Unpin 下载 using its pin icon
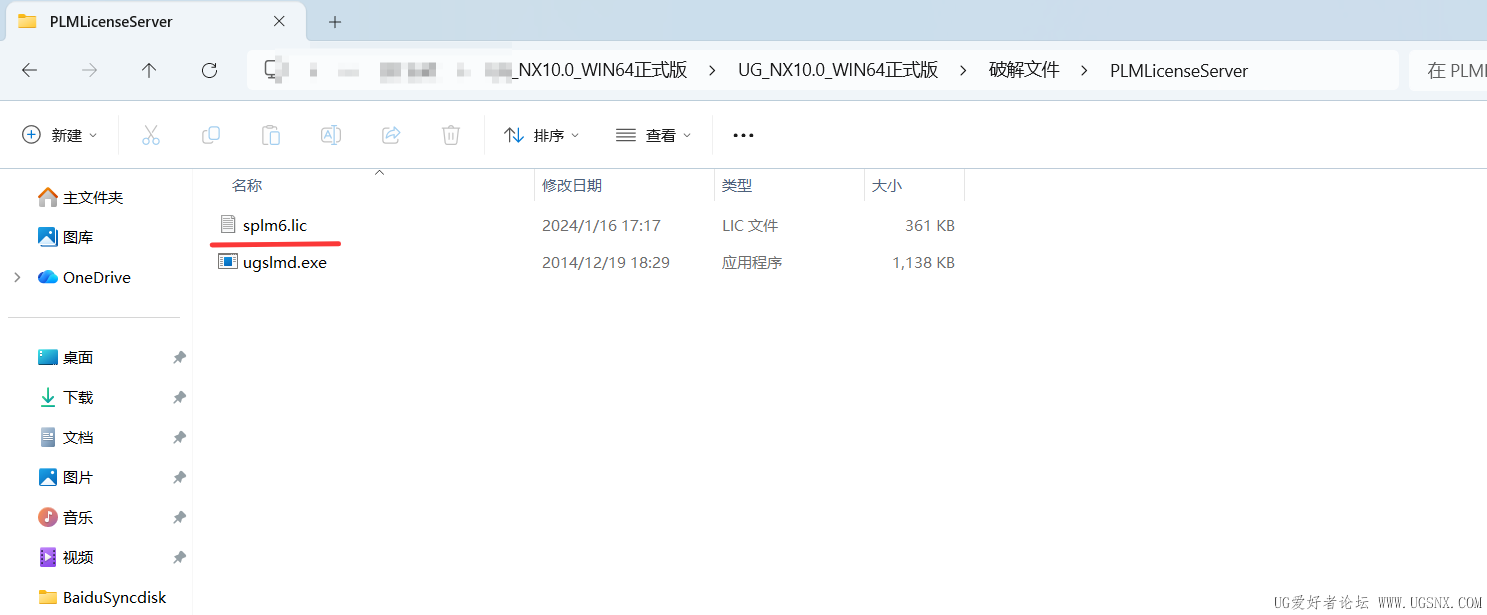This screenshot has height=615, width=1487. point(179,397)
